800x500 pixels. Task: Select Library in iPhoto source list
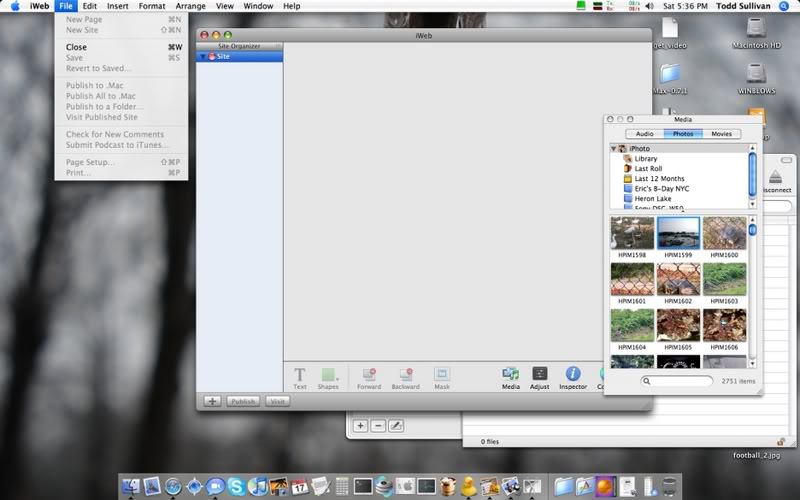pos(645,159)
